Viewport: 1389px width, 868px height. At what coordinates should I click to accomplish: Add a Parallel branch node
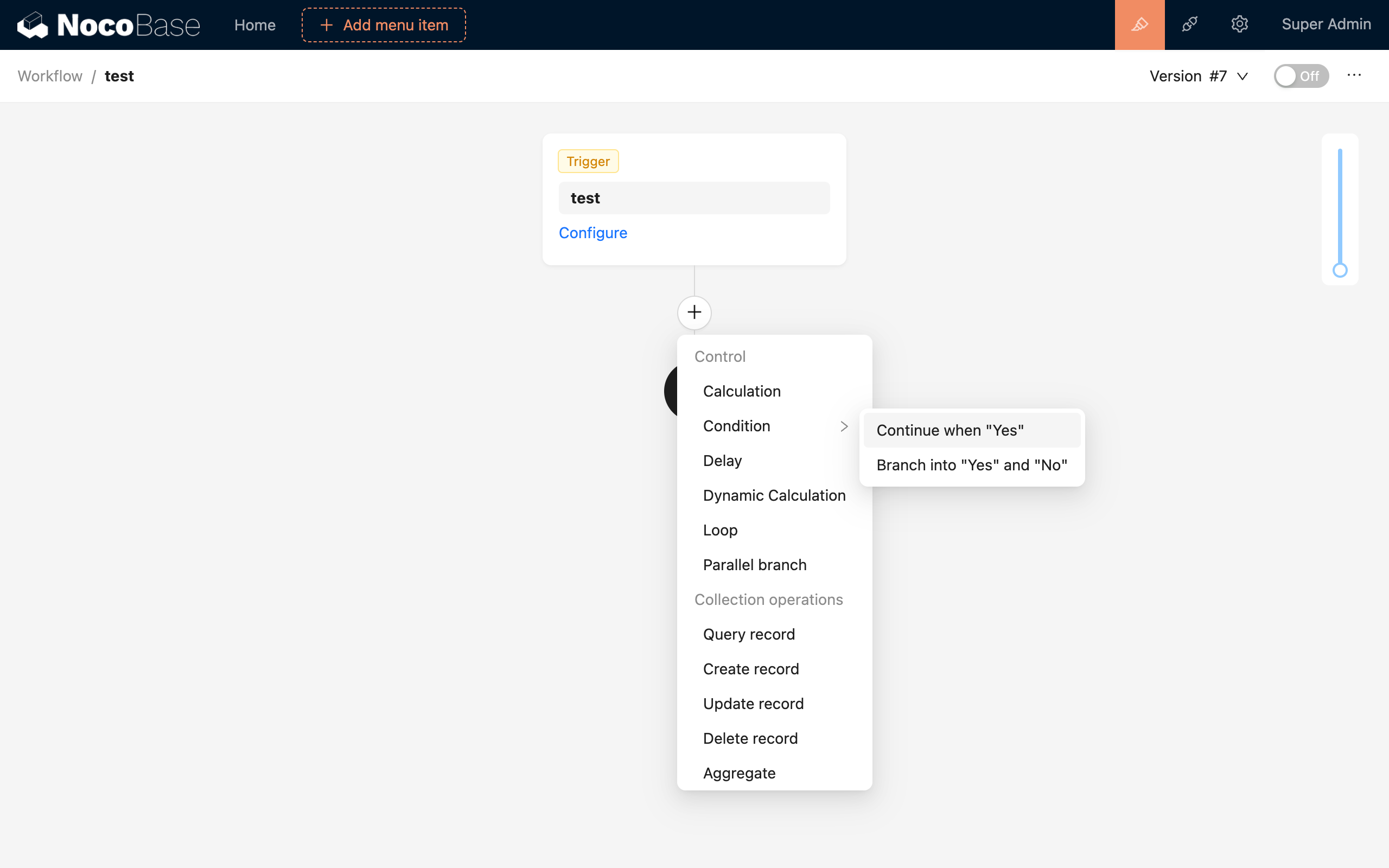click(754, 565)
